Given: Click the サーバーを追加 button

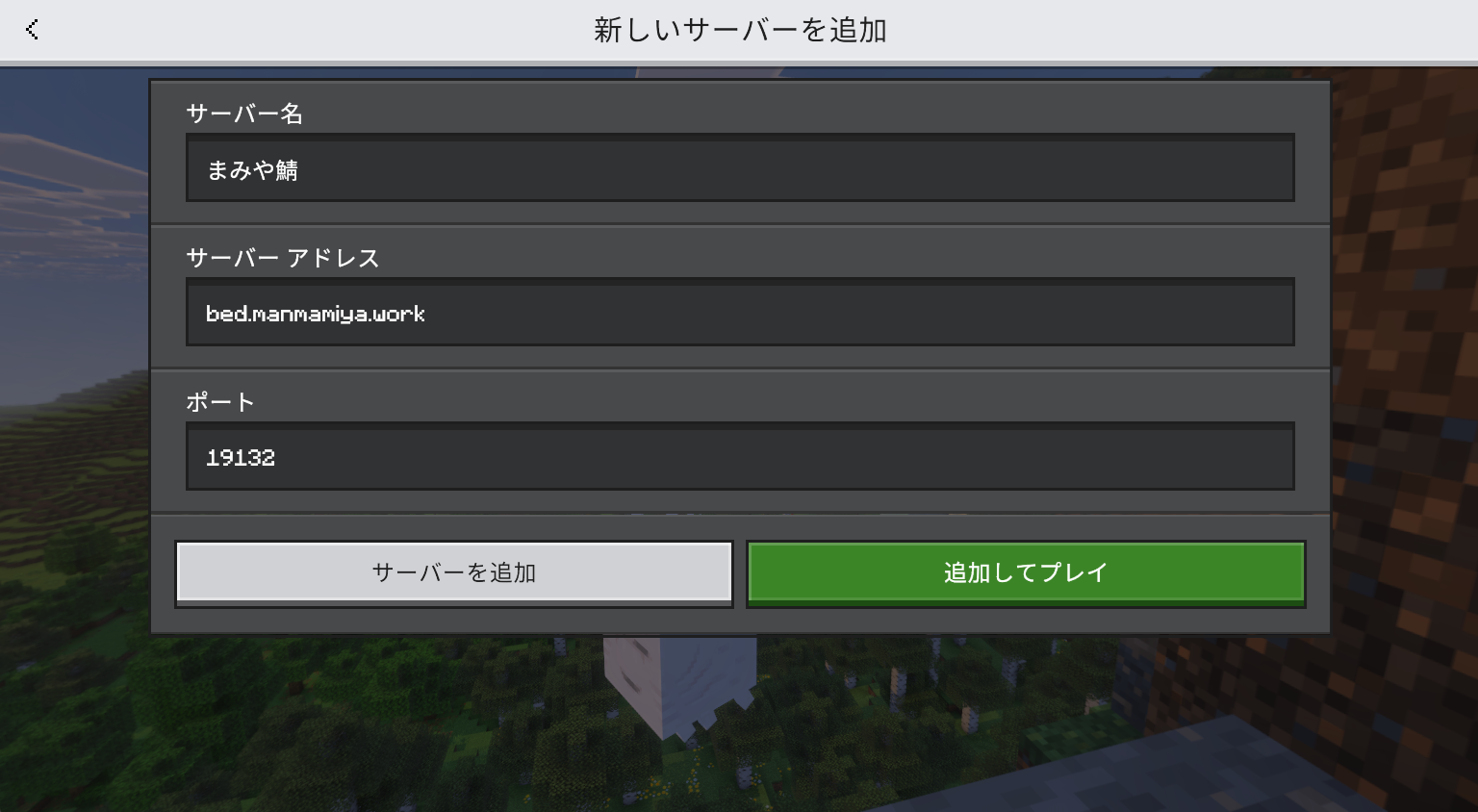Looking at the screenshot, I should (454, 573).
